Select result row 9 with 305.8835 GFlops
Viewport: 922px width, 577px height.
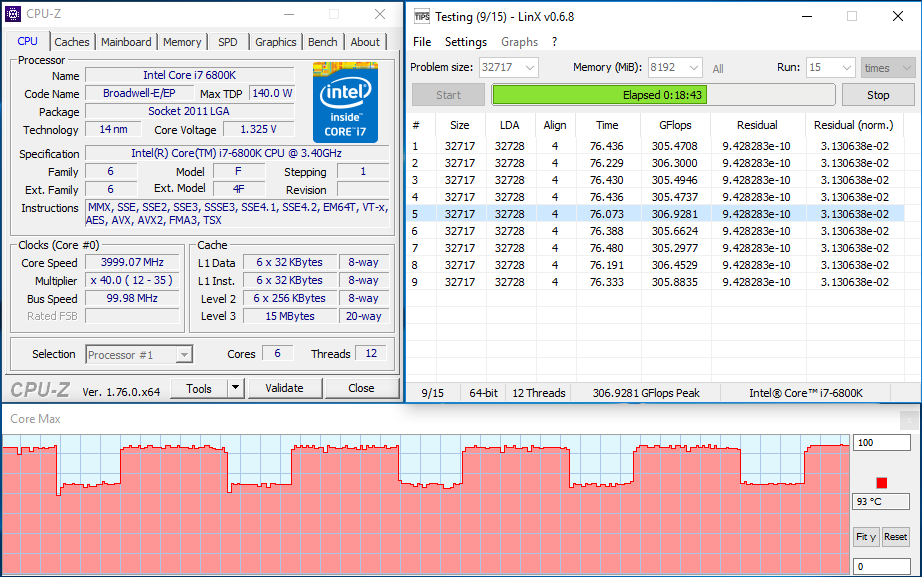pos(655,282)
